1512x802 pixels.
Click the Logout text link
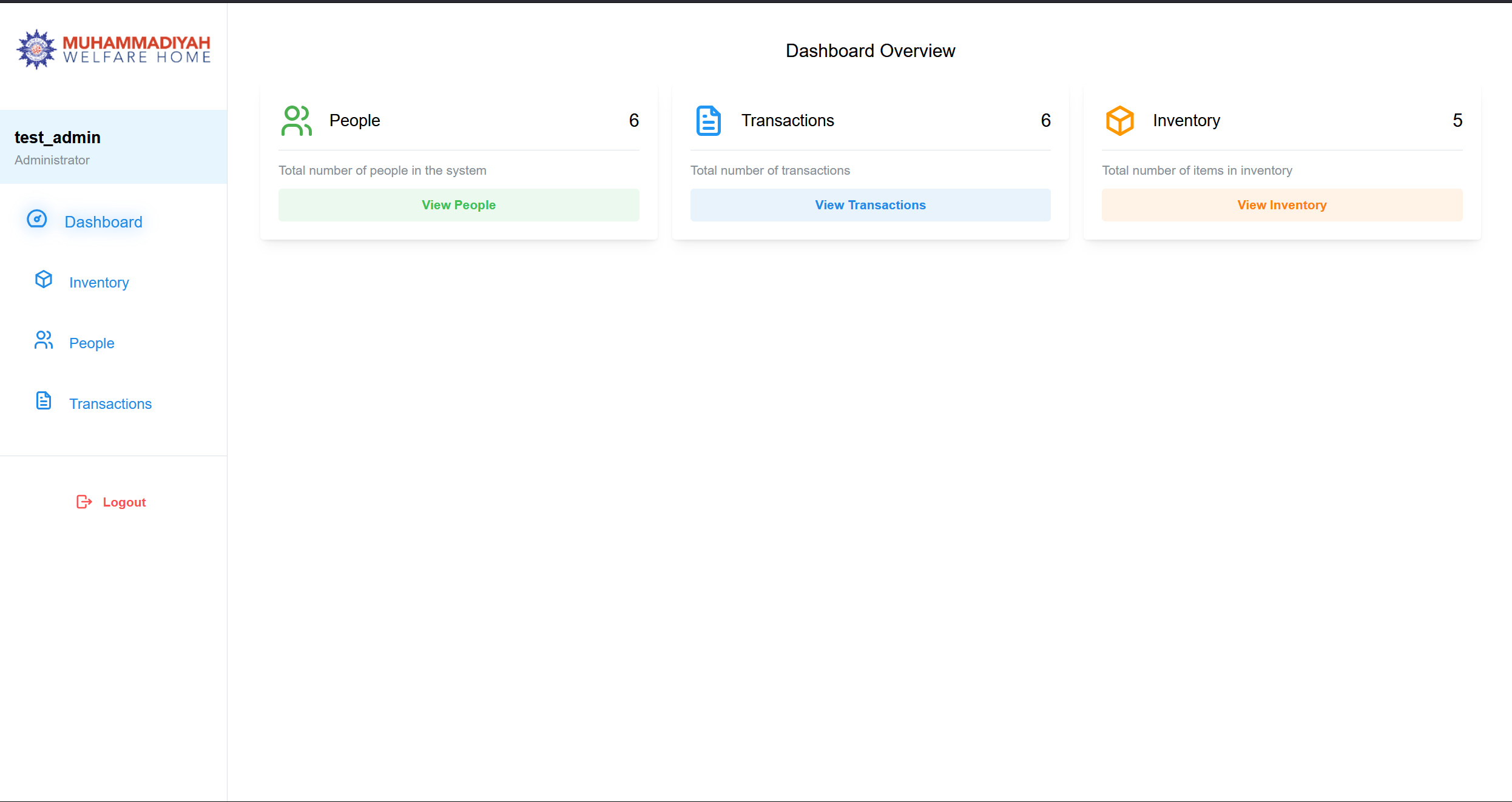(124, 502)
